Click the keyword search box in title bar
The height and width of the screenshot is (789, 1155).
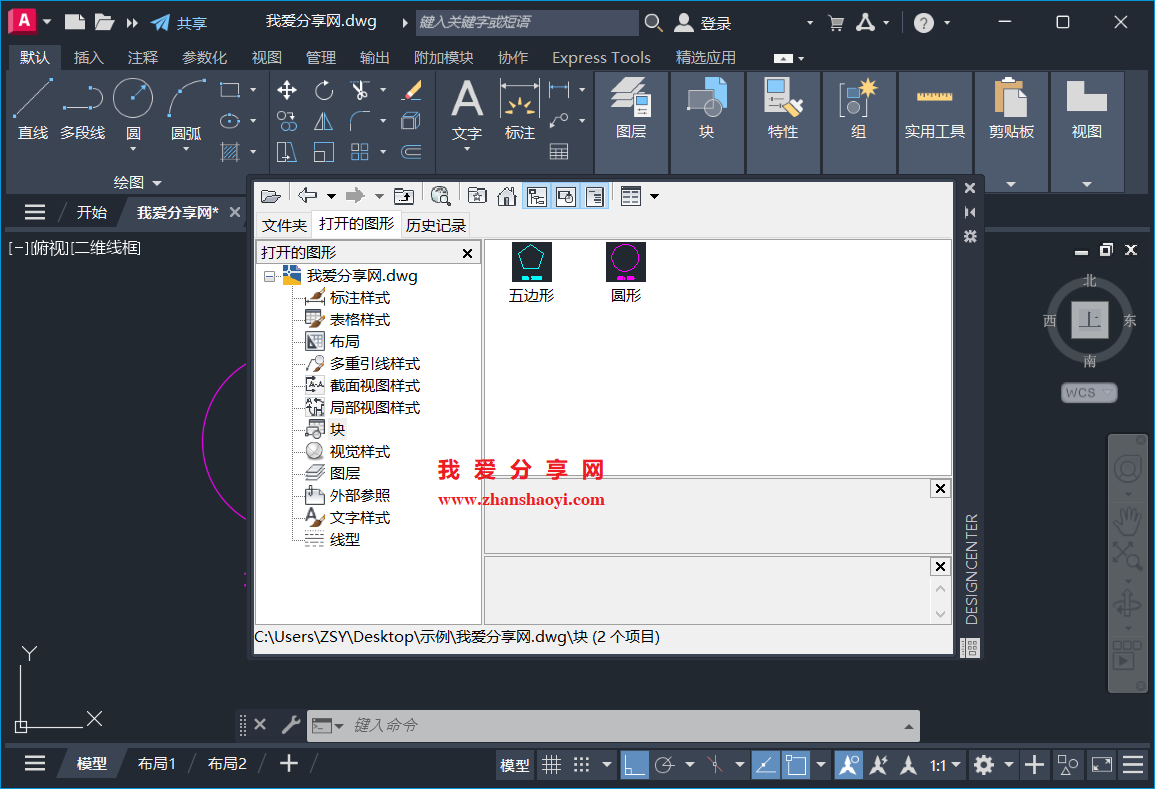pos(527,22)
